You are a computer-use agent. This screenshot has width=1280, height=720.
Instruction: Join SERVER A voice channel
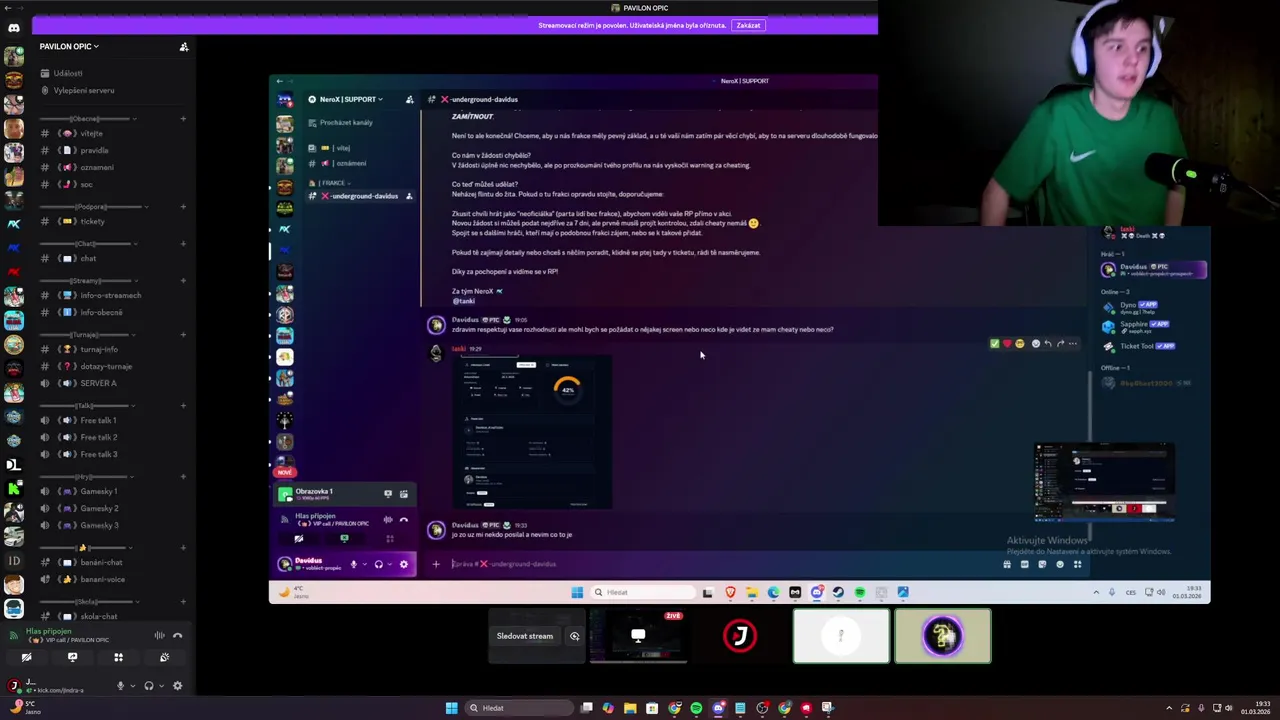tap(98, 383)
